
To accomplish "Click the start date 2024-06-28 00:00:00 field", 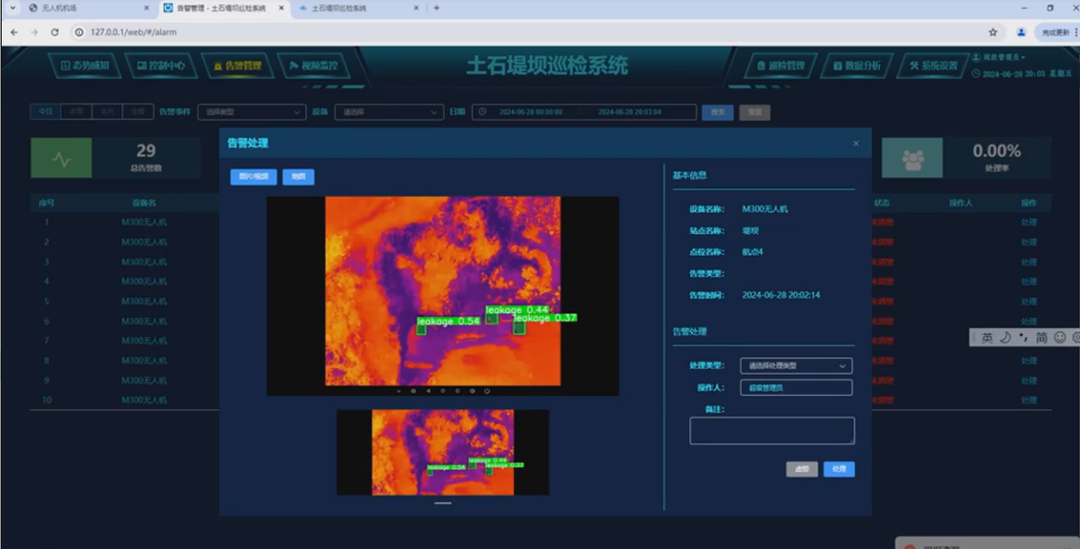I will (530, 112).
